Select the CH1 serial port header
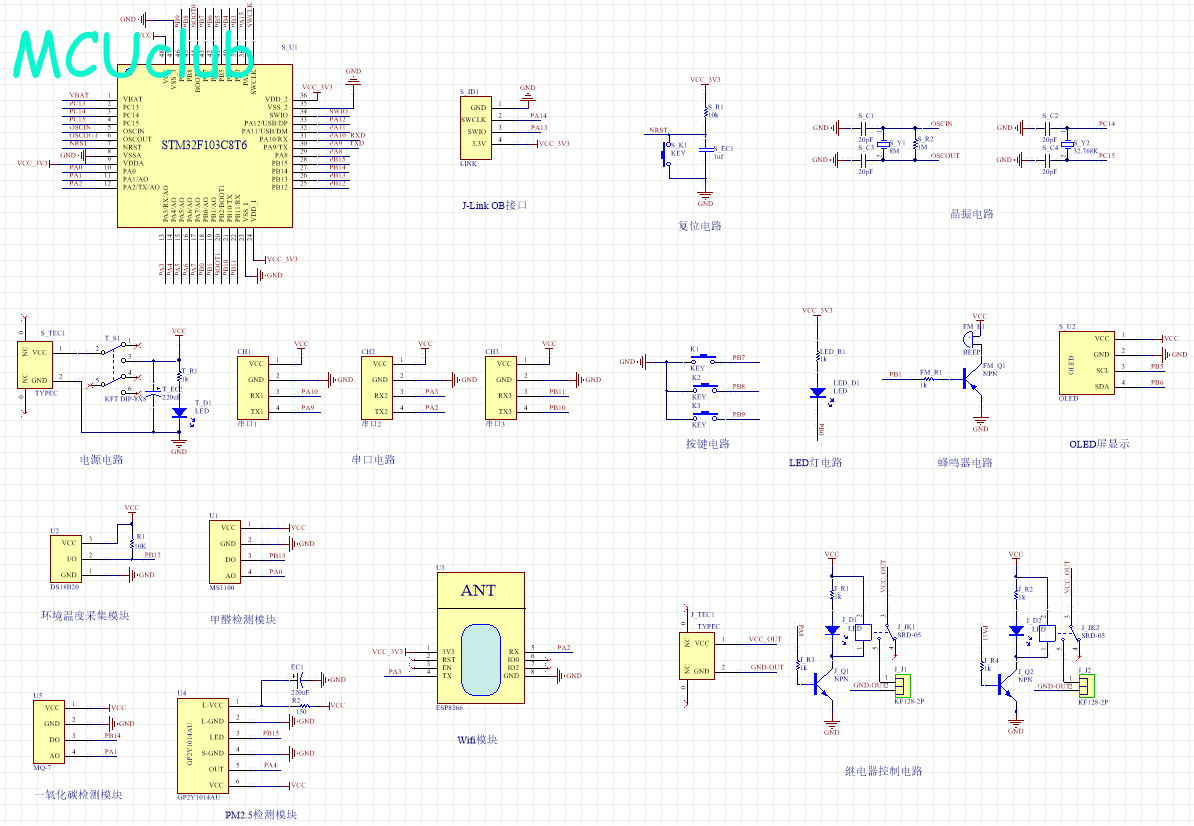The height and width of the screenshot is (826, 1194). point(254,387)
